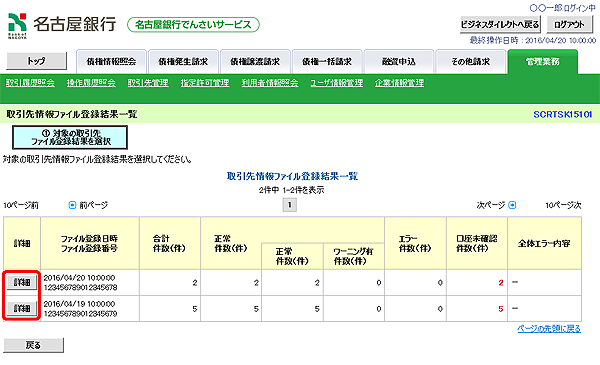Screen dimensions: 600x365
Task: Click ビジネスダイレクトへ戻る button
Action: (500, 24)
